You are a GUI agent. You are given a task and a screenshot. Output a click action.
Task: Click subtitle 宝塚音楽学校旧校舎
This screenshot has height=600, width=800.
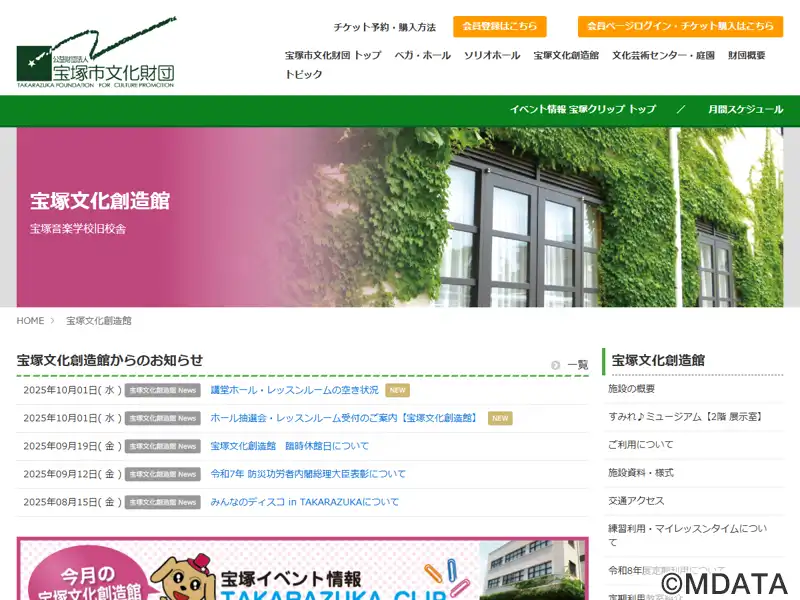(78, 229)
